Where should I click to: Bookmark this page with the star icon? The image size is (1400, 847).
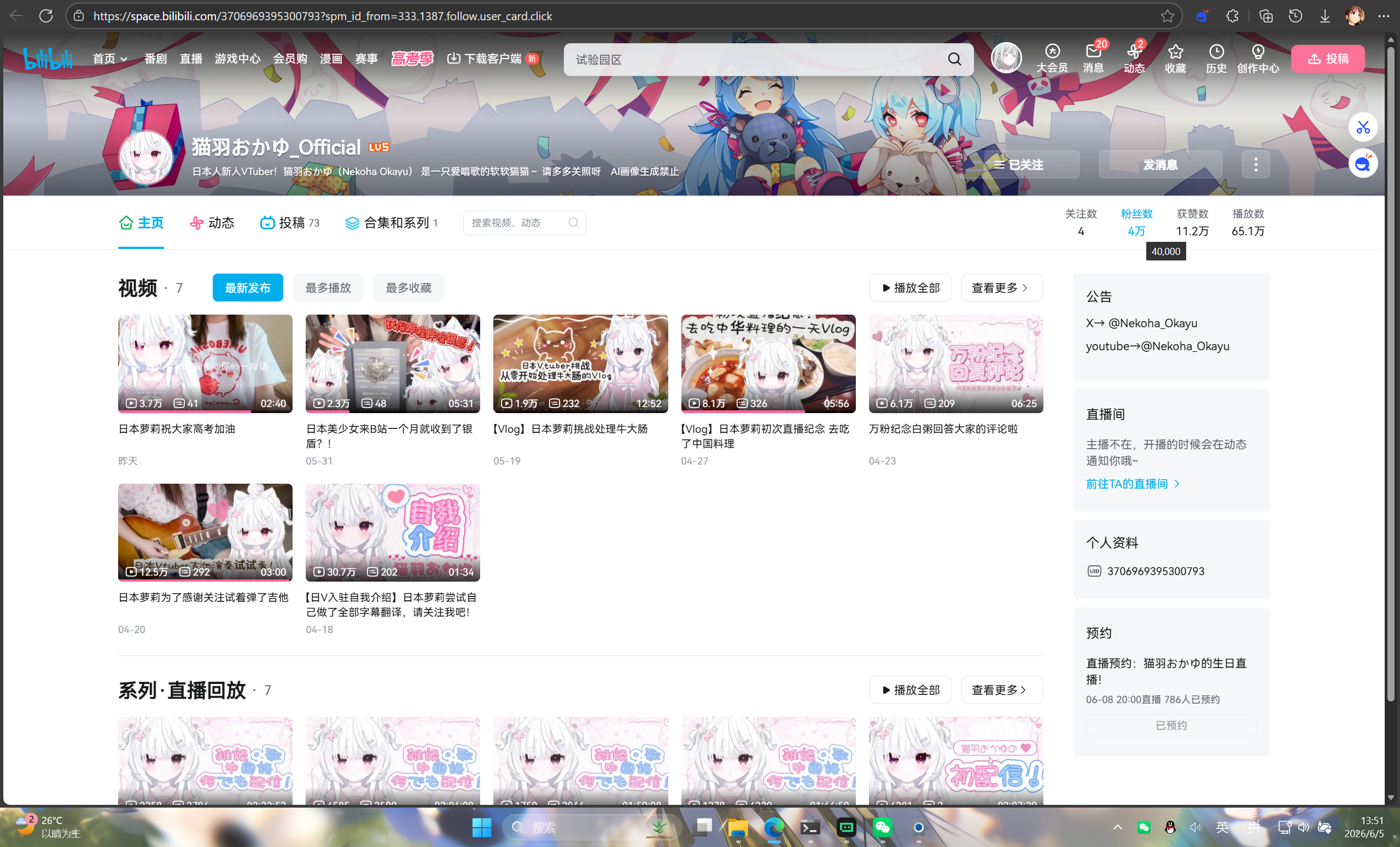tap(1167, 16)
